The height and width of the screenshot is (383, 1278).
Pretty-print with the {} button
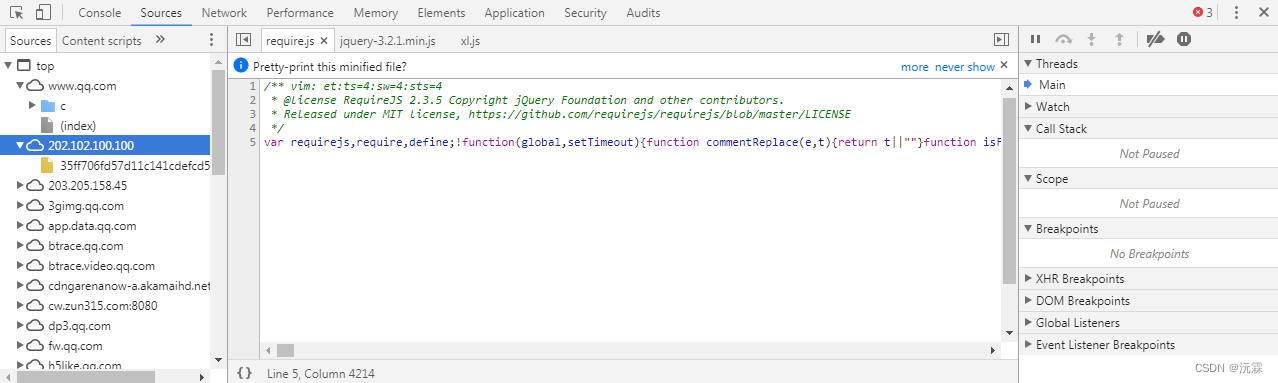click(244, 373)
